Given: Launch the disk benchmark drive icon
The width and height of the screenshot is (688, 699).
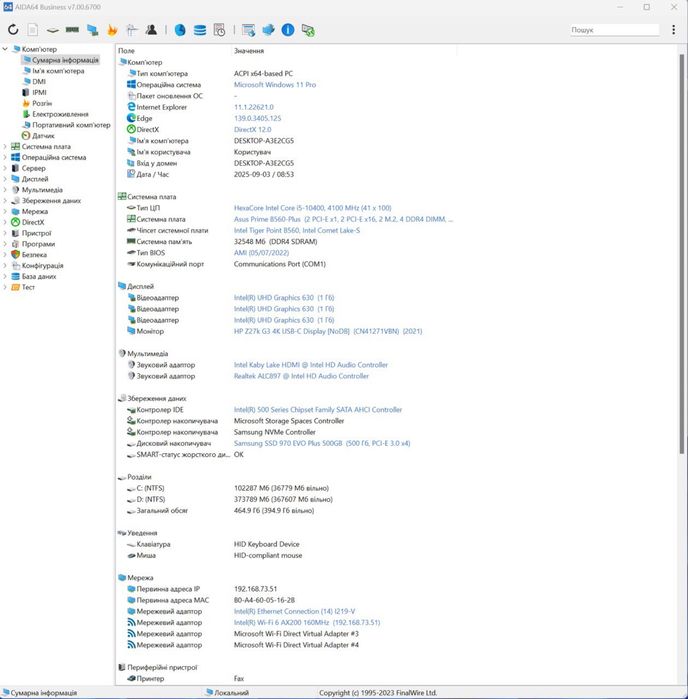Looking at the screenshot, I should pos(53,30).
